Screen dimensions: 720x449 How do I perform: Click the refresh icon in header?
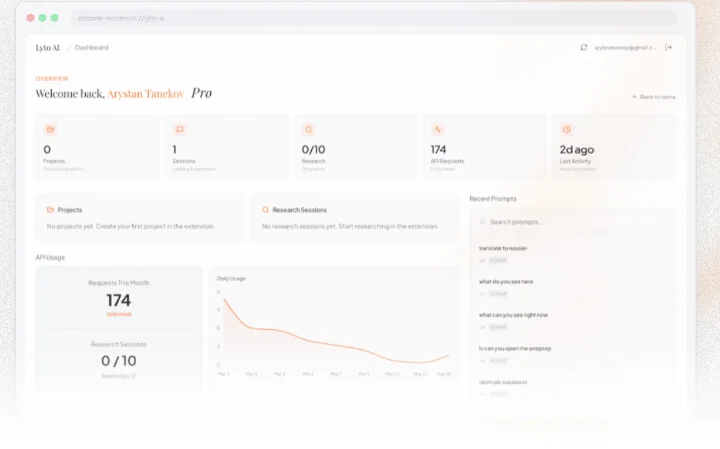click(584, 47)
